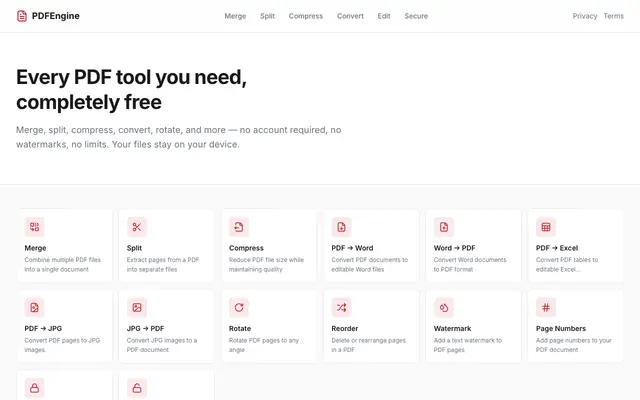The image size is (640, 400).
Task: Open Compress in the top navigation
Action: (306, 16)
